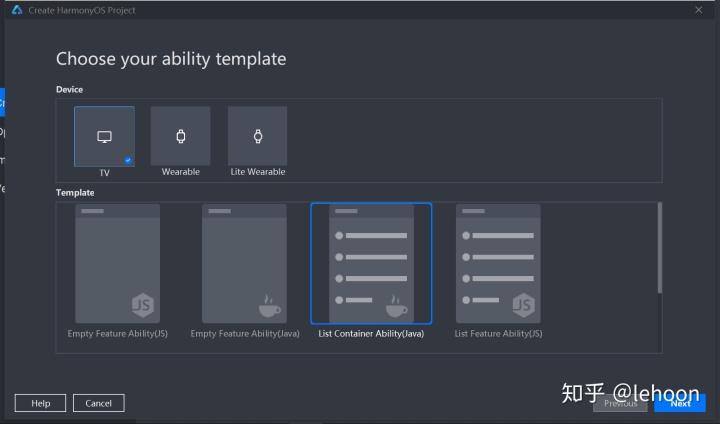
Task: Click the Empty Feature Ability(JS) caption
Action: 118,334
